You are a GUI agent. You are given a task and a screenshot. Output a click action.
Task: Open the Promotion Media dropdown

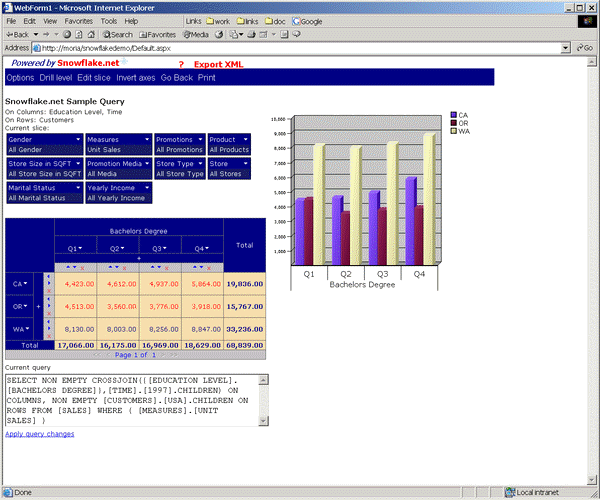coord(147,163)
